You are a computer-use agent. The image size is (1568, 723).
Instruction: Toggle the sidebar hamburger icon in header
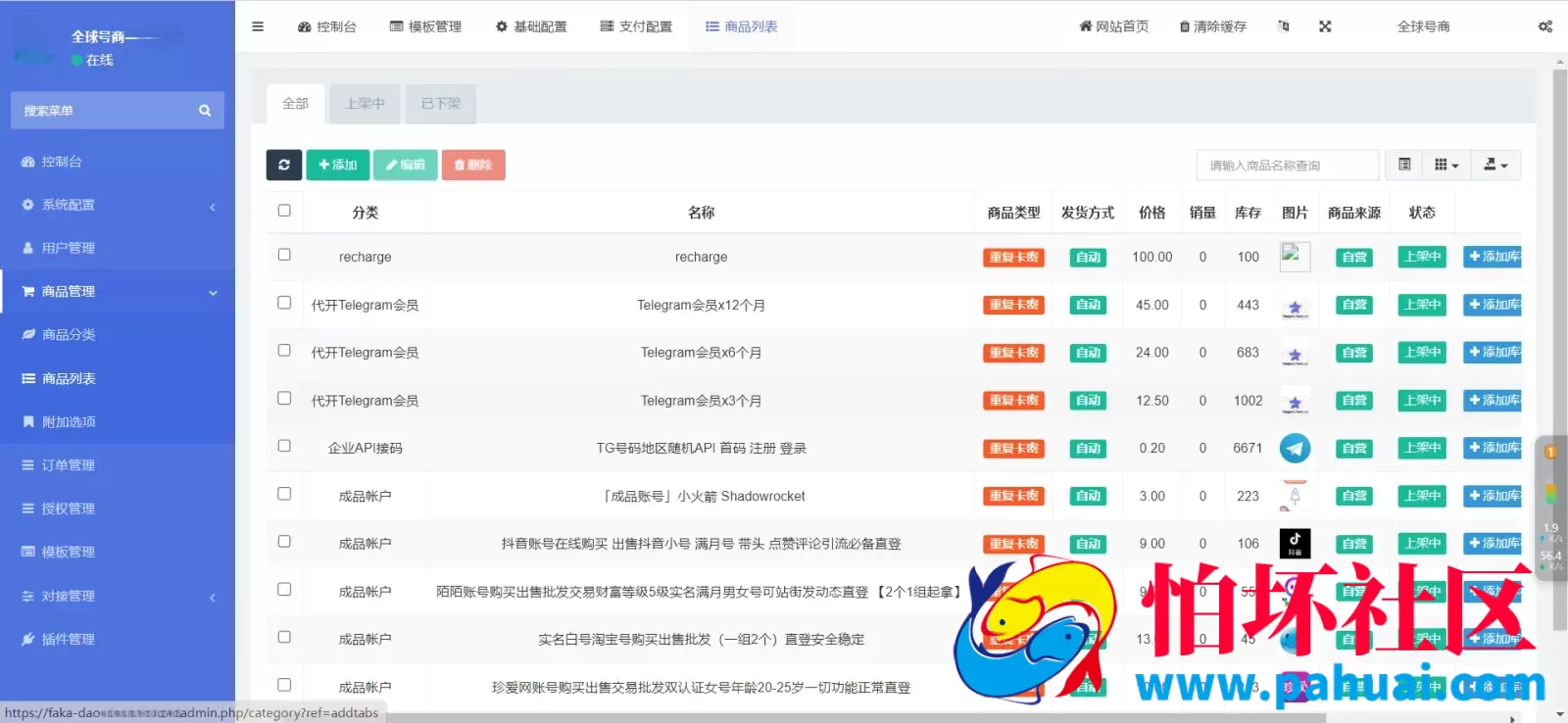[258, 26]
